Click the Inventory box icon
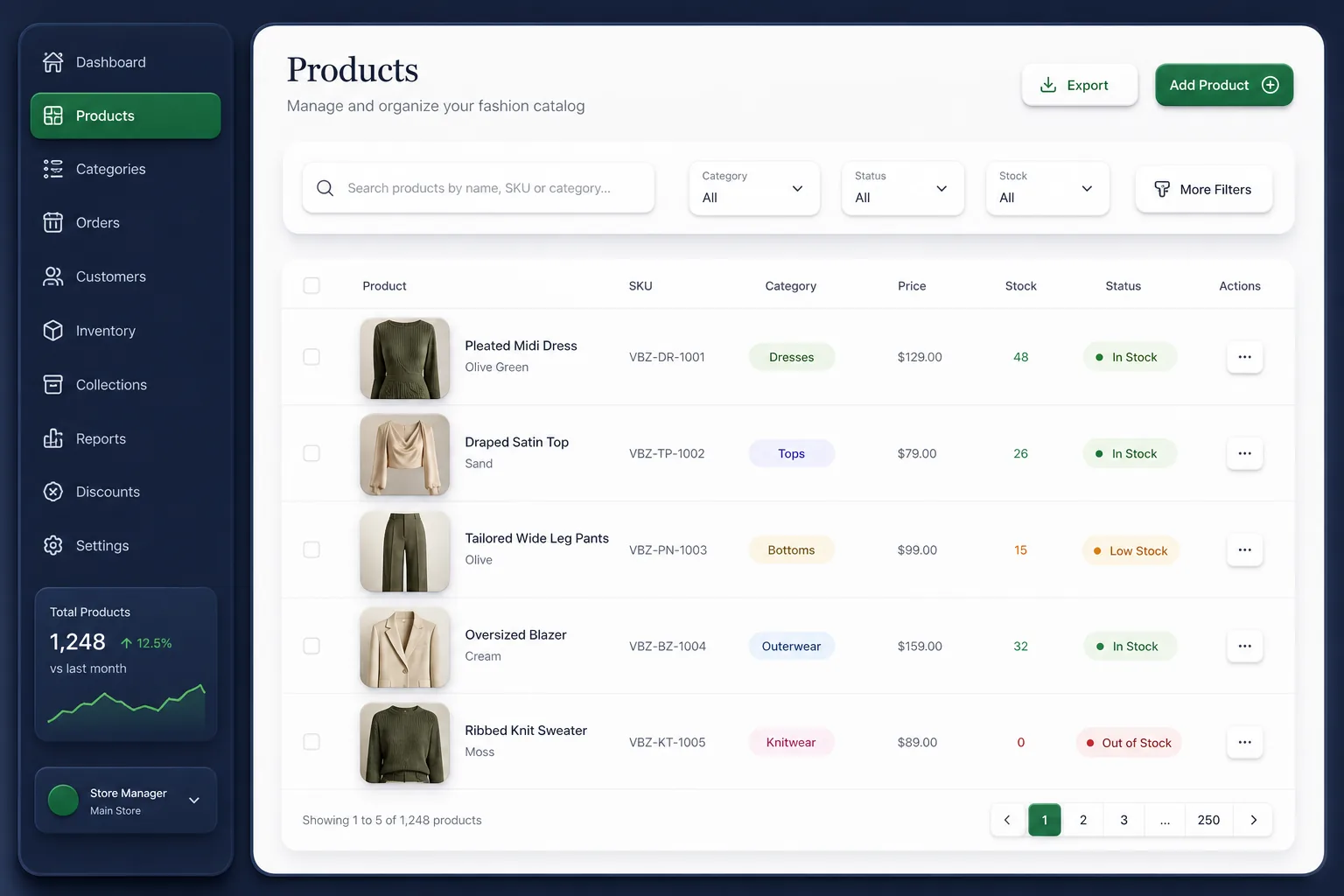The width and height of the screenshot is (1344, 896). pos(53,331)
